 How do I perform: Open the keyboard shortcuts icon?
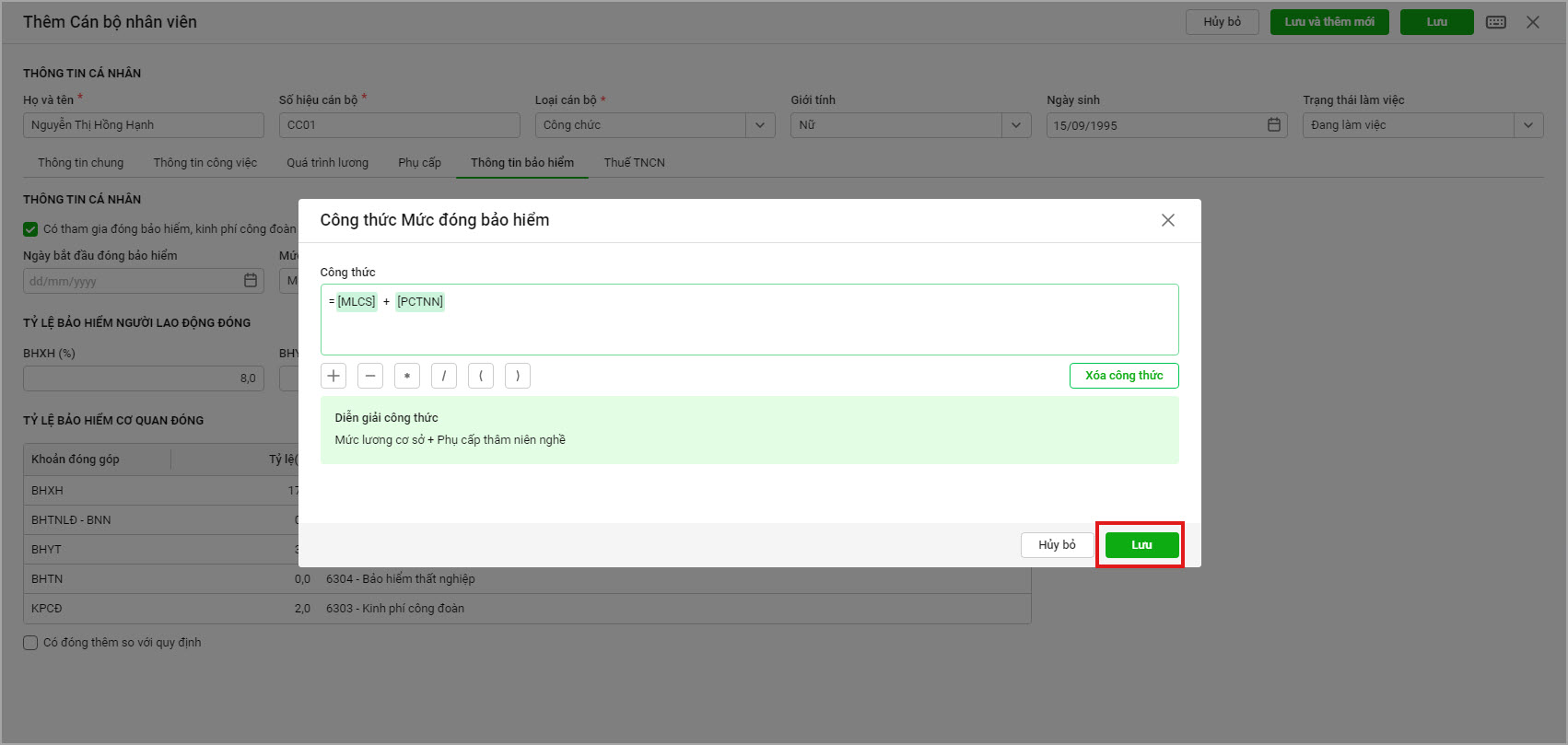pyautogui.click(x=1496, y=22)
